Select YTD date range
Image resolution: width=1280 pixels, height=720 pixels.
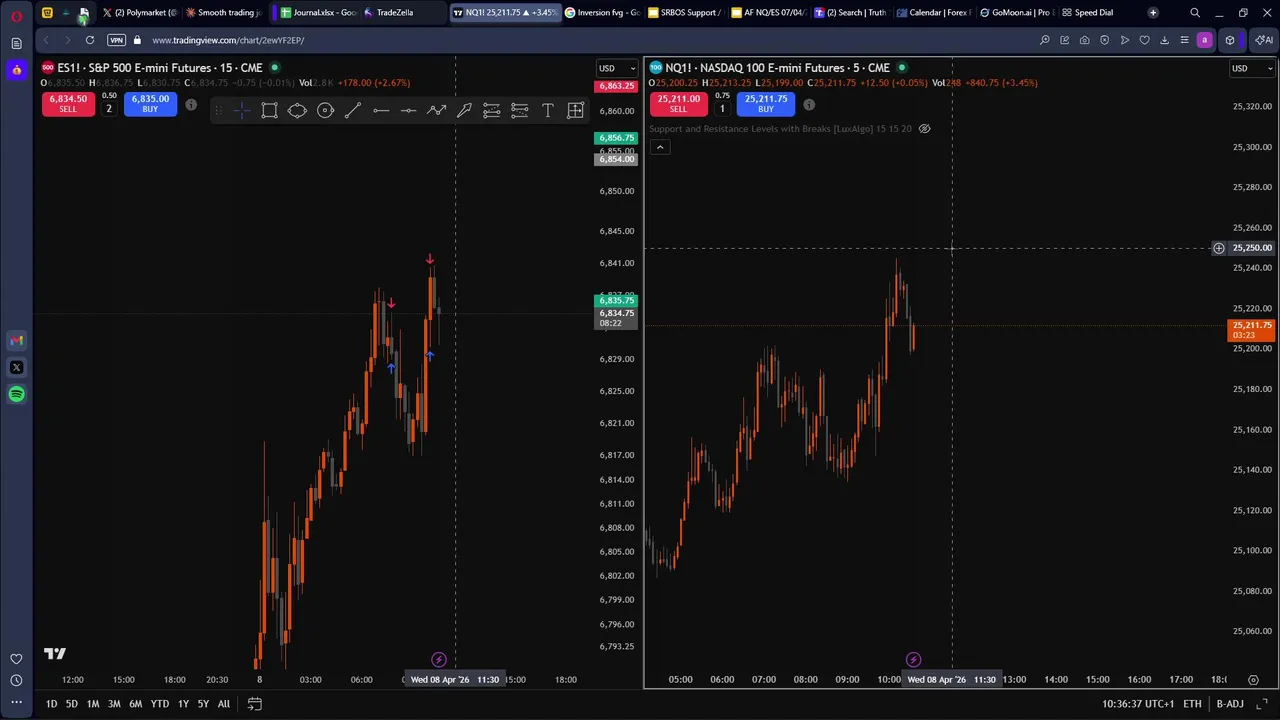pyautogui.click(x=160, y=704)
